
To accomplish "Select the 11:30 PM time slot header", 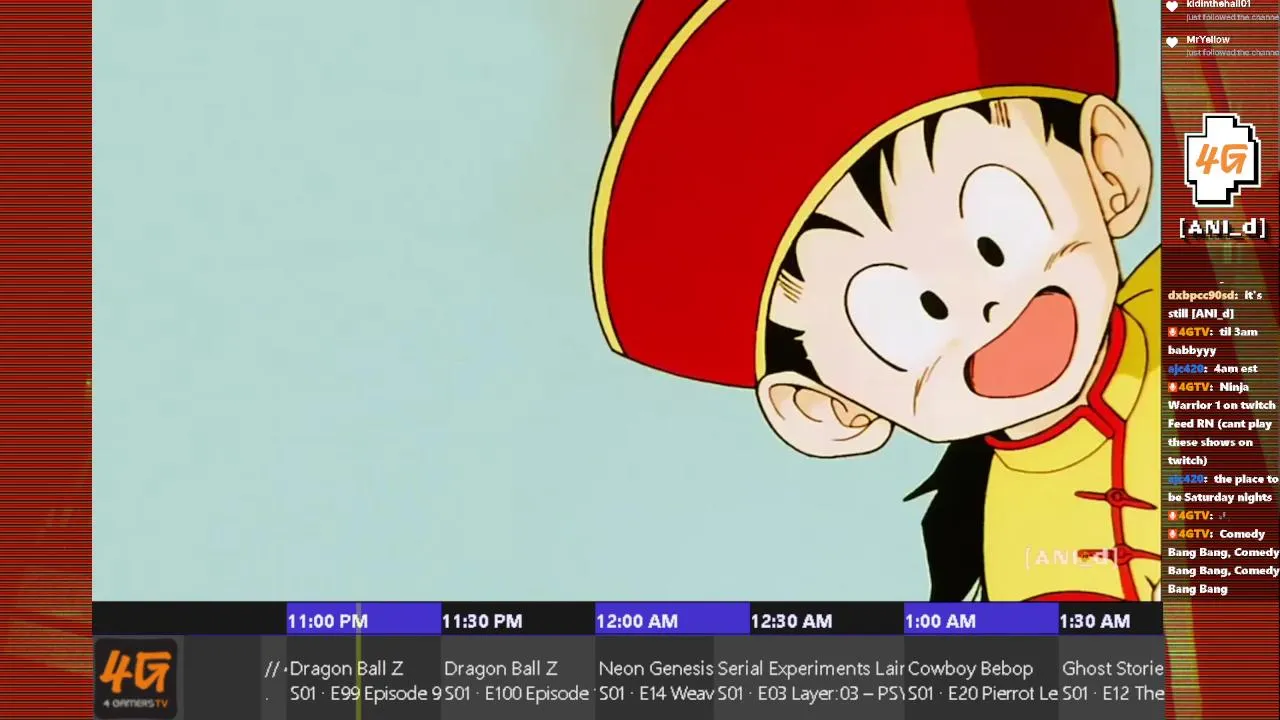I will point(518,621).
